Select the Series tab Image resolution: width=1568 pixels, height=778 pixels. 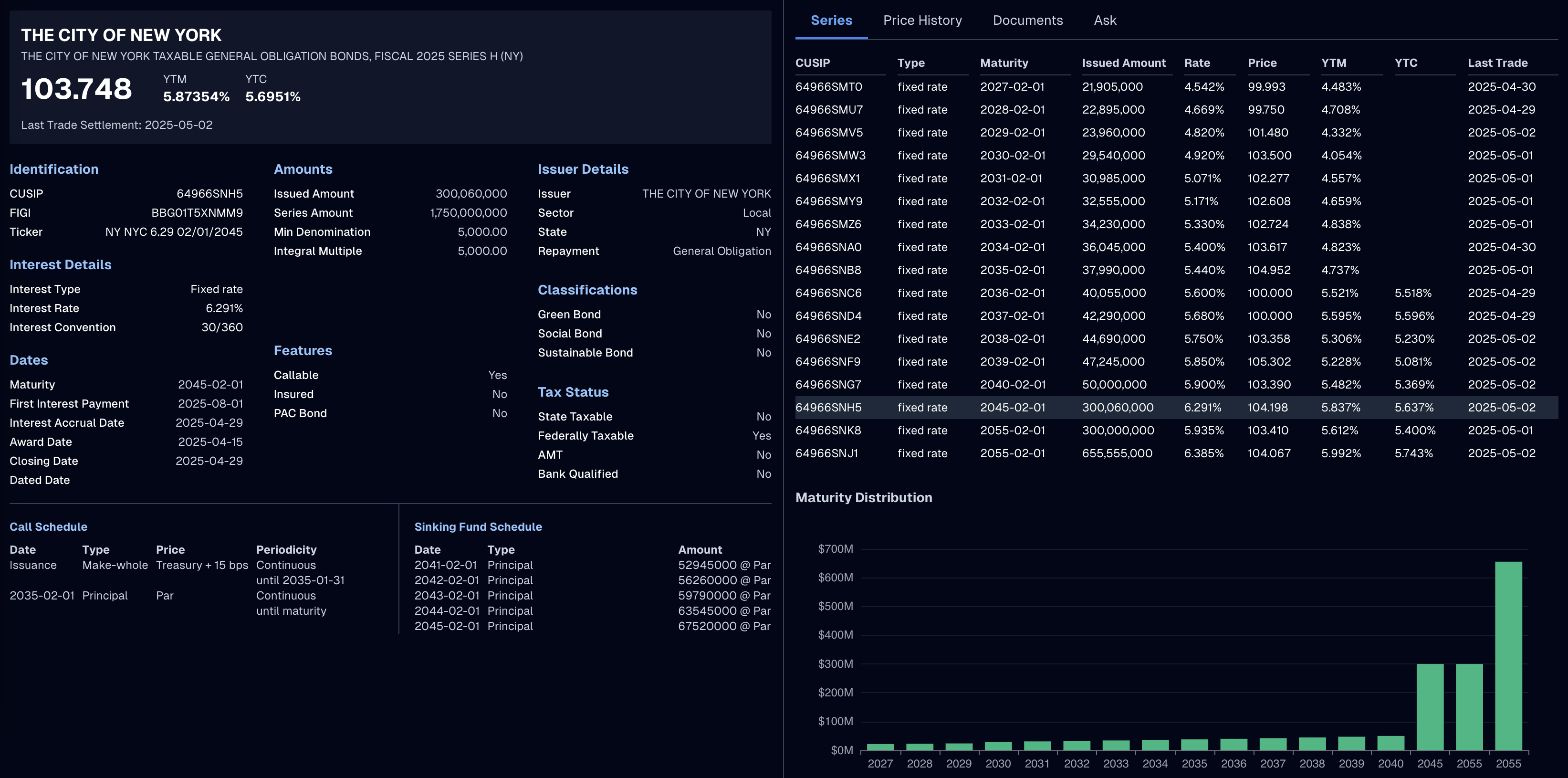(831, 20)
